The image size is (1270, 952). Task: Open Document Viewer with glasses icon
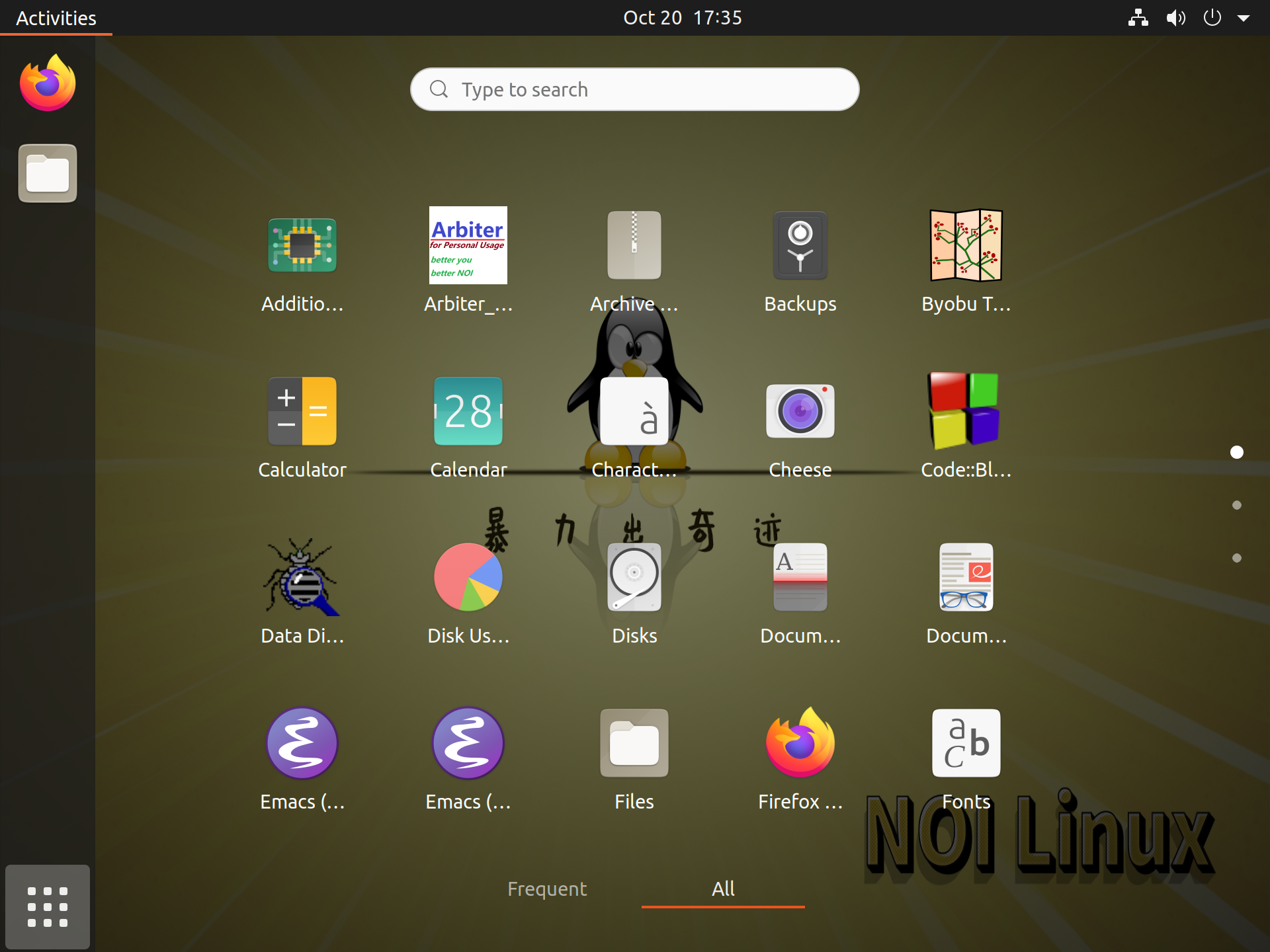click(966, 577)
